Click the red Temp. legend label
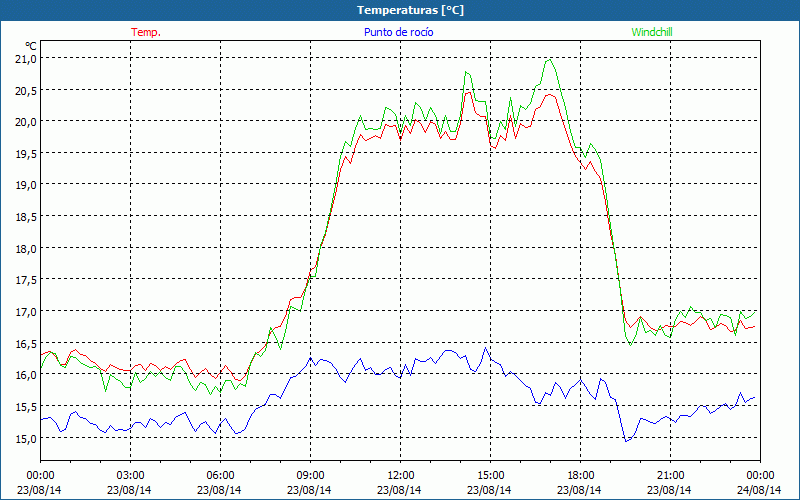The image size is (800, 500). [x=146, y=32]
